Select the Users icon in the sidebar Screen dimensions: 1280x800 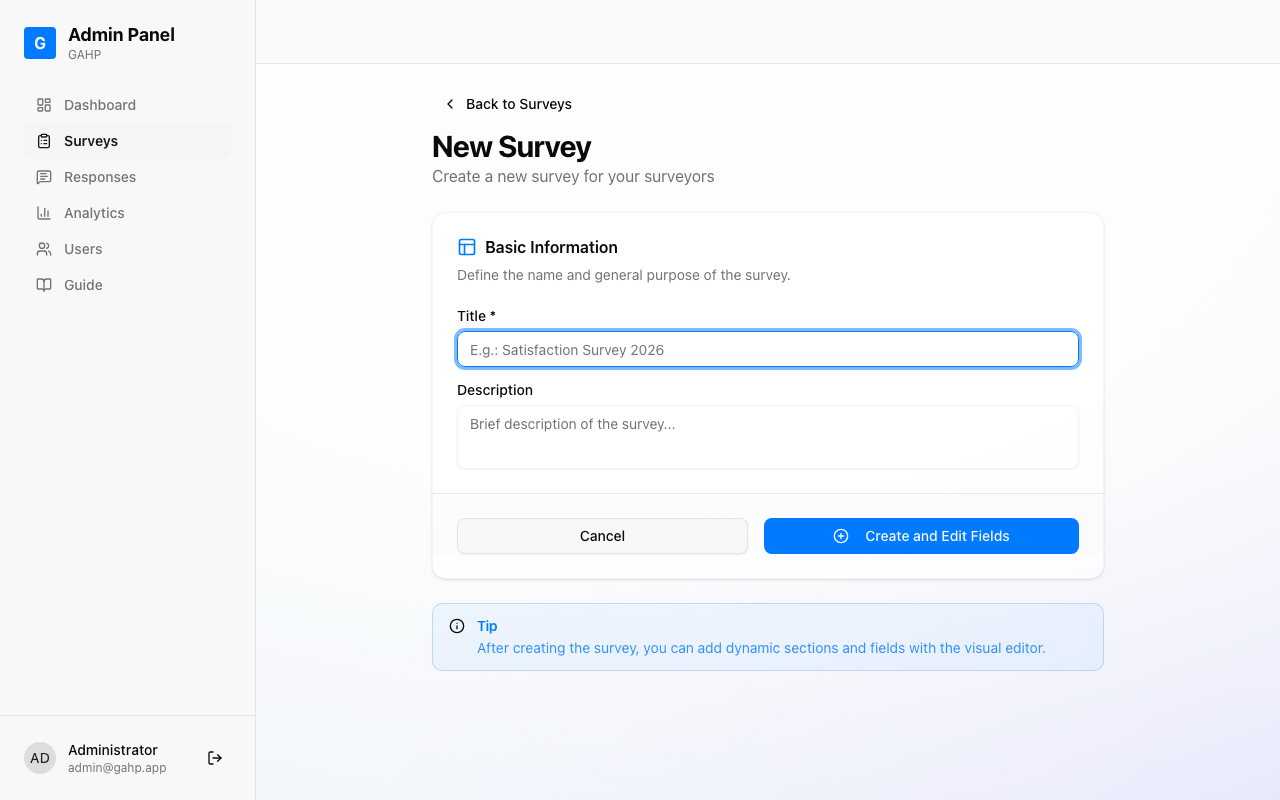tap(42, 249)
